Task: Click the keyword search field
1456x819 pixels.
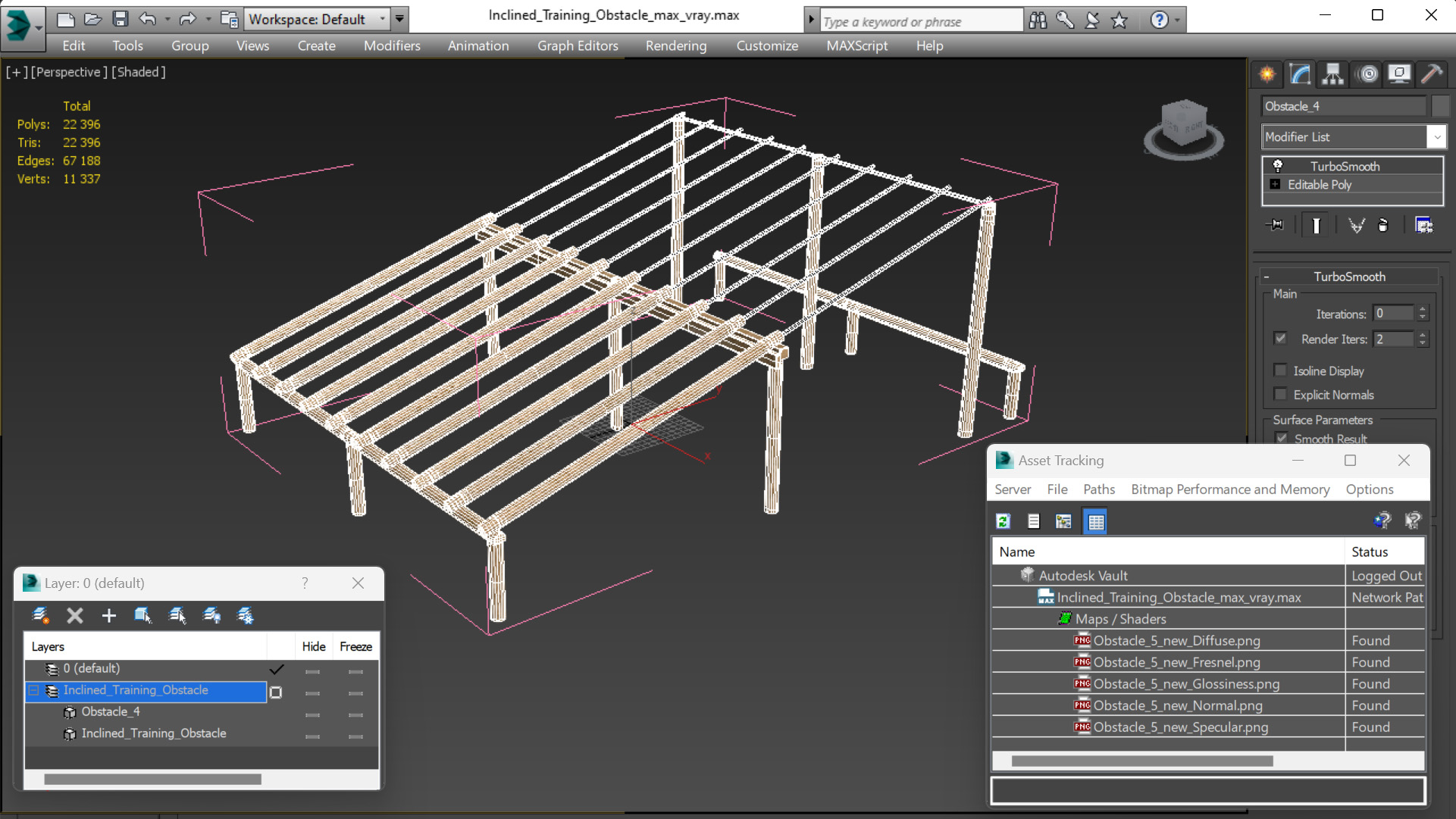Action: point(921,21)
